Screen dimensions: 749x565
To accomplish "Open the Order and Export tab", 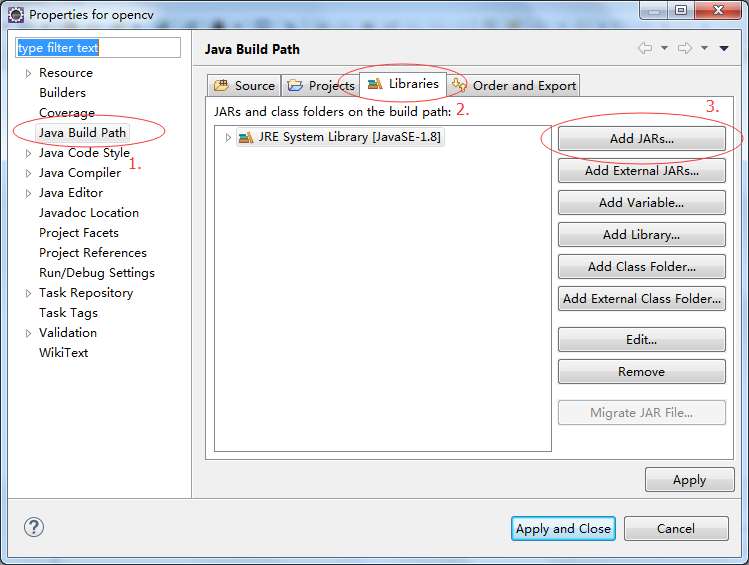I will (x=514, y=85).
